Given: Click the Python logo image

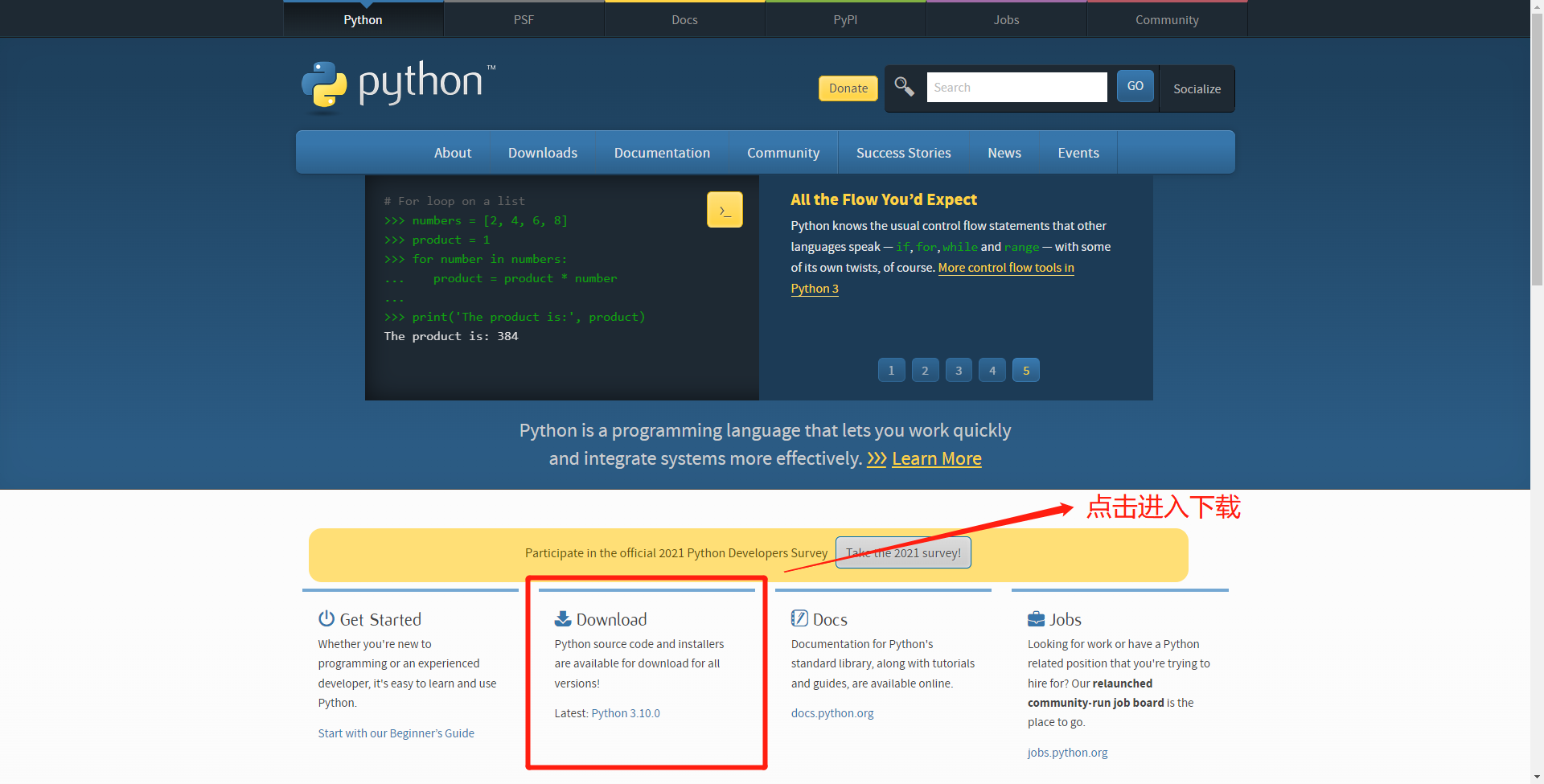Looking at the screenshot, I should tap(399, 85).
